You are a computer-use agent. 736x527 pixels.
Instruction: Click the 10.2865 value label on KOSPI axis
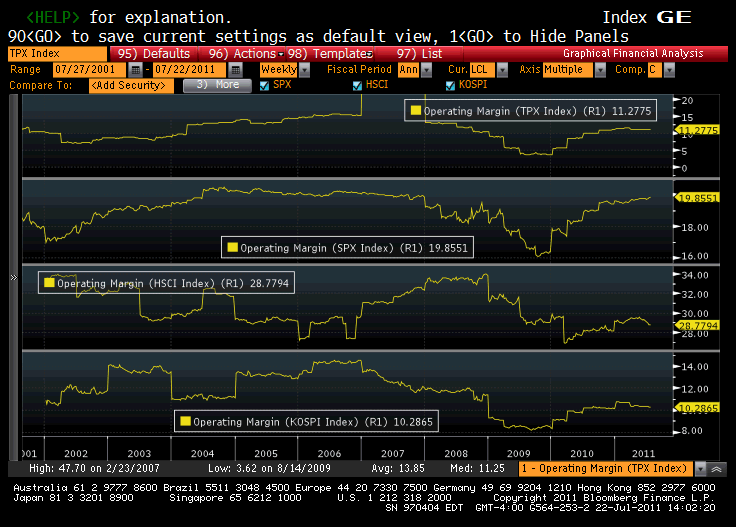point(698,407)
